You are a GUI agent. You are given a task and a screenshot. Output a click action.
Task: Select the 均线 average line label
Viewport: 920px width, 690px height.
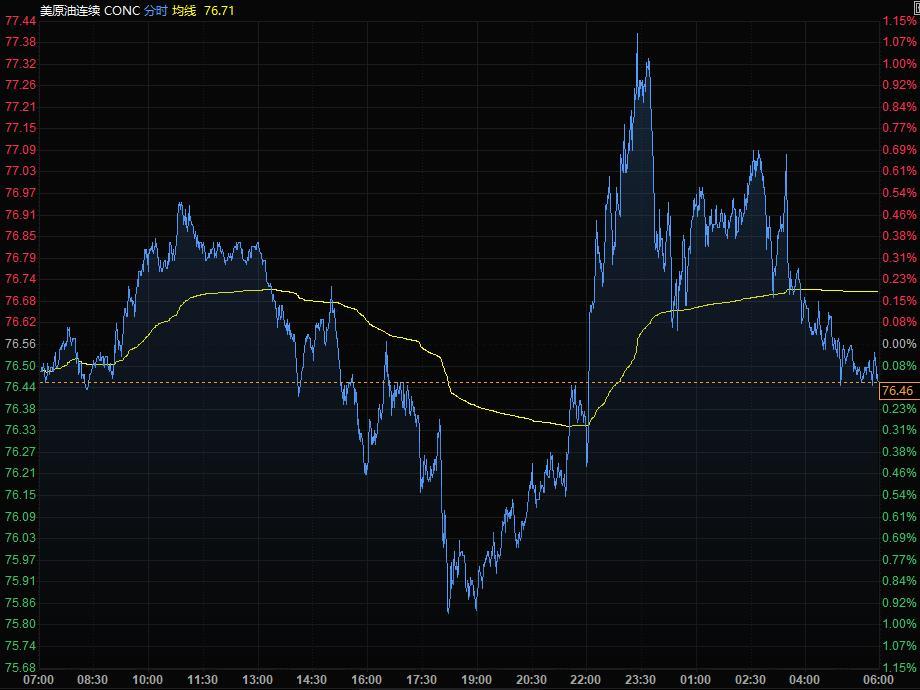pyautogui.click(x=184, y=10)
